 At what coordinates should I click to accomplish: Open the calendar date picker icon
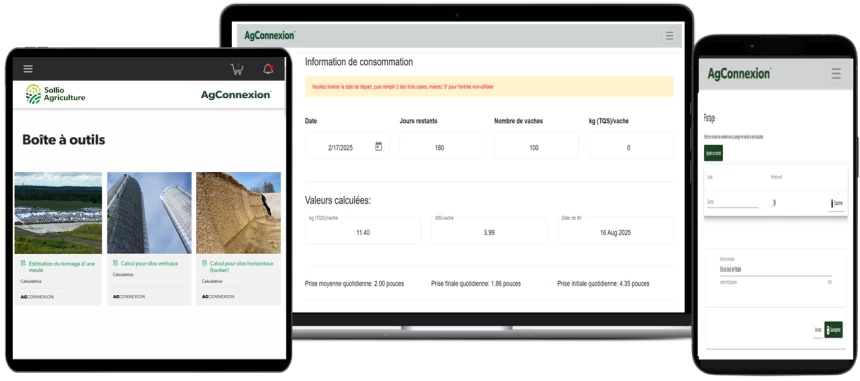click(x=378, y=146)
